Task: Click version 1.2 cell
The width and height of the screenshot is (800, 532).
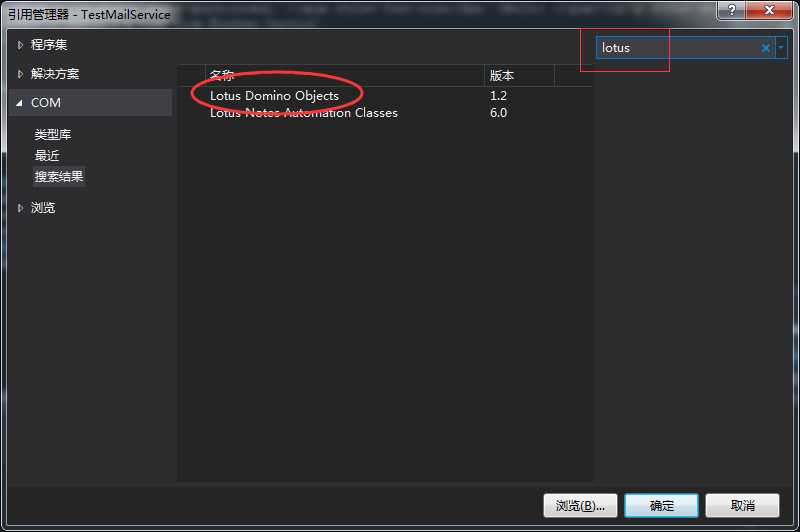Action: click(498, 95)
